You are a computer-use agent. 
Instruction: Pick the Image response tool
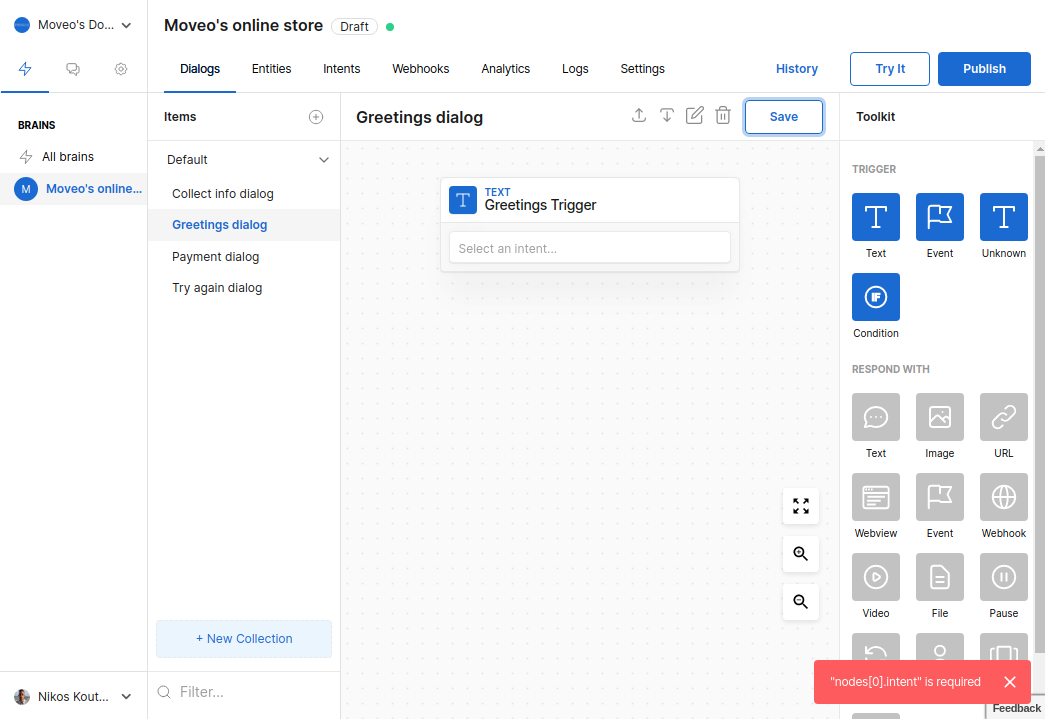click(x=940, y=417)
